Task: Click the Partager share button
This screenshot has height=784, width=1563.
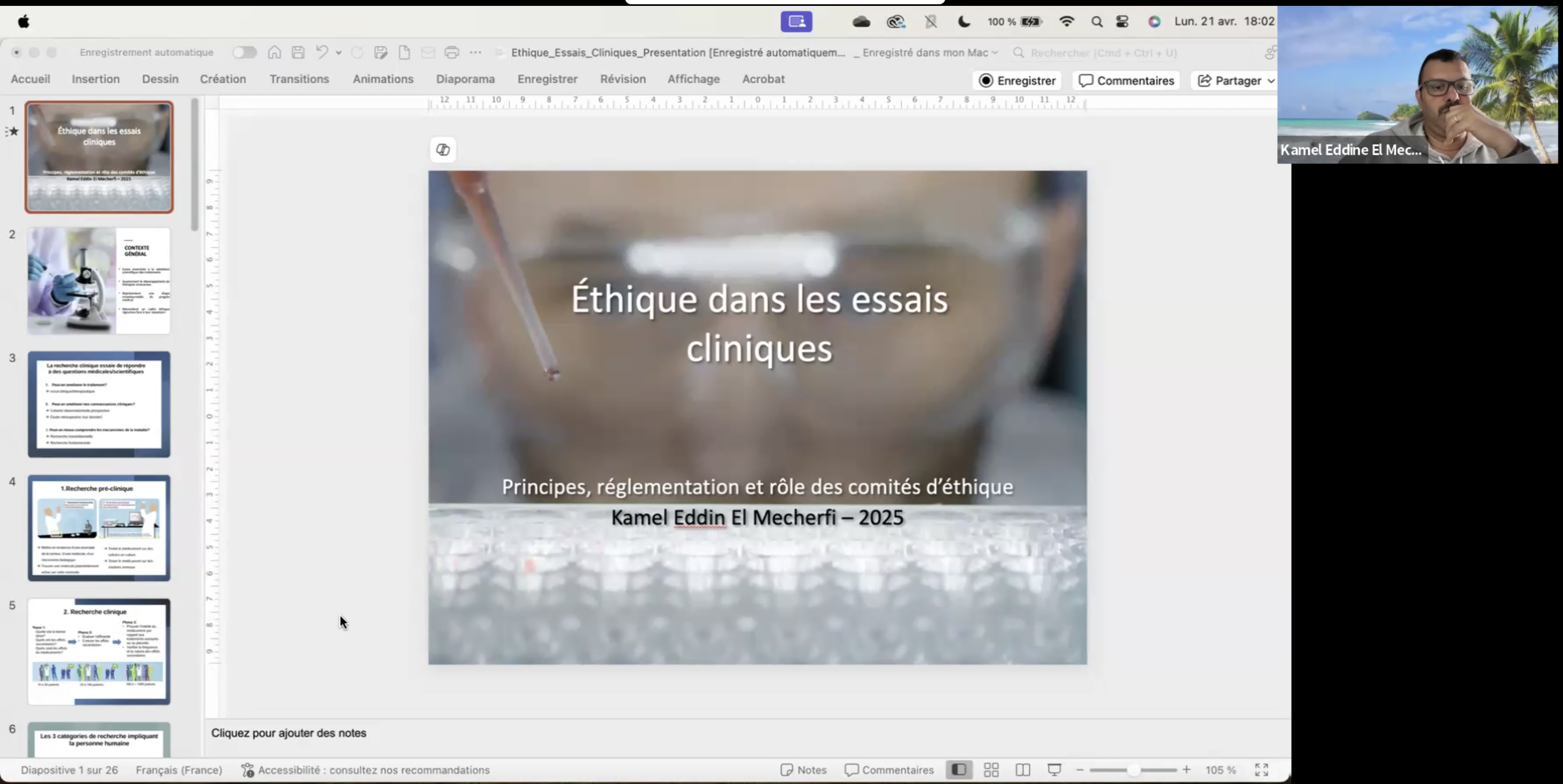Action: tap(1229, 81)
